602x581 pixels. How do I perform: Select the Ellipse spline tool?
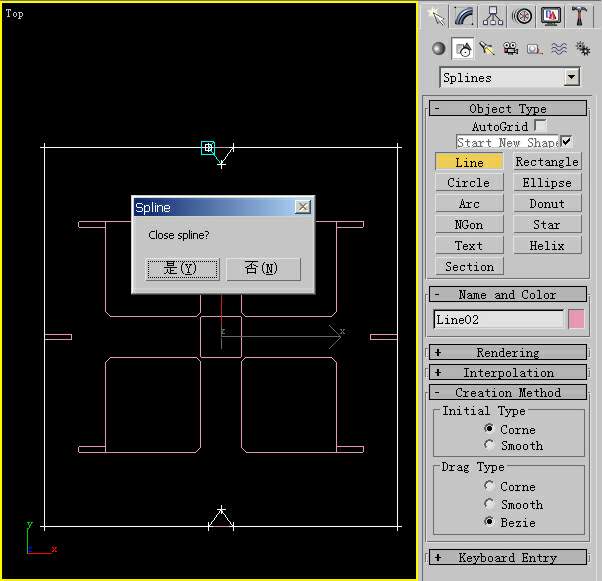click(547, 182)
